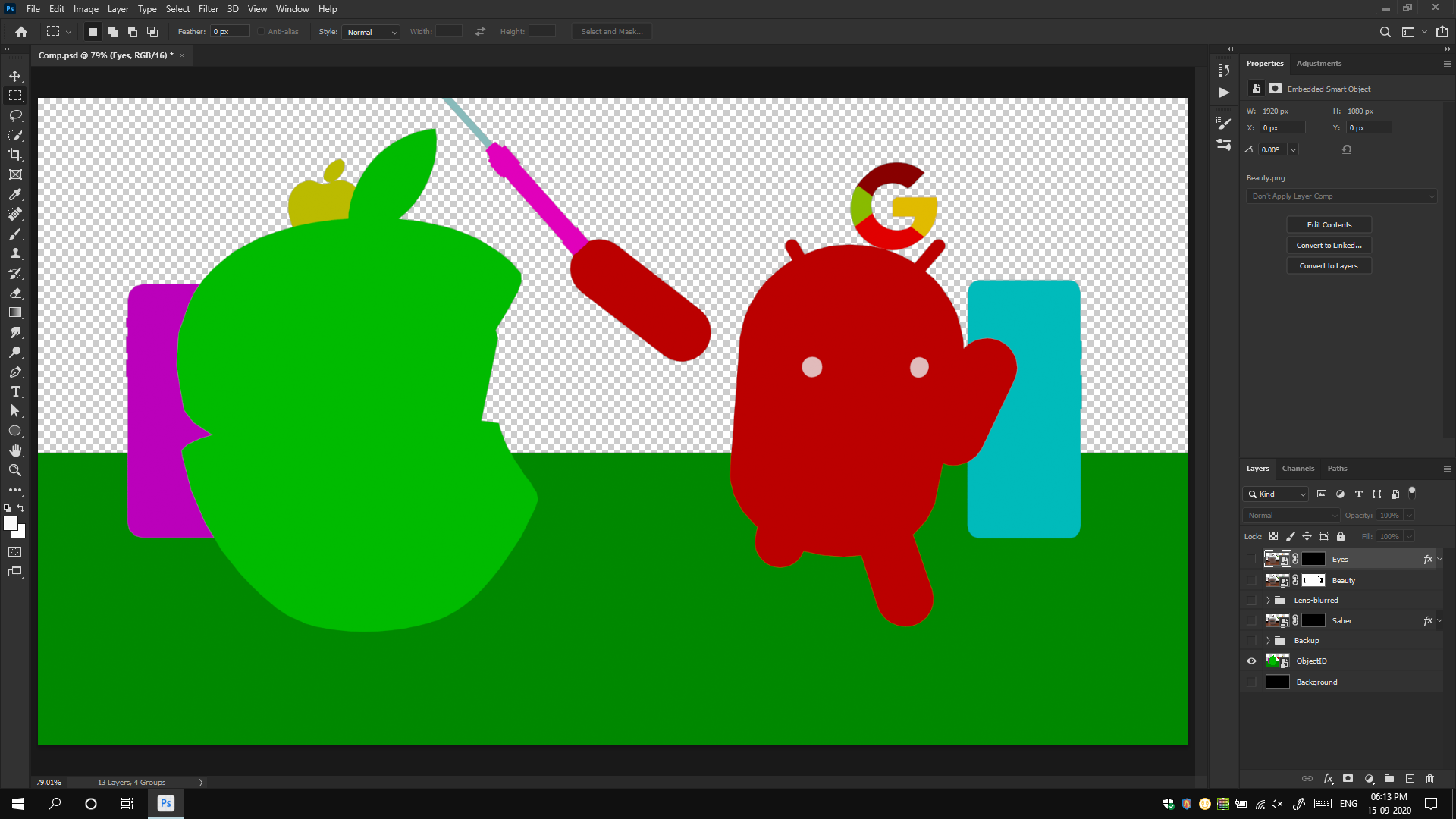The width and height of the screenshot is (1456, 819).
Task: Open the Select menu
Action: tap(177, 9)
